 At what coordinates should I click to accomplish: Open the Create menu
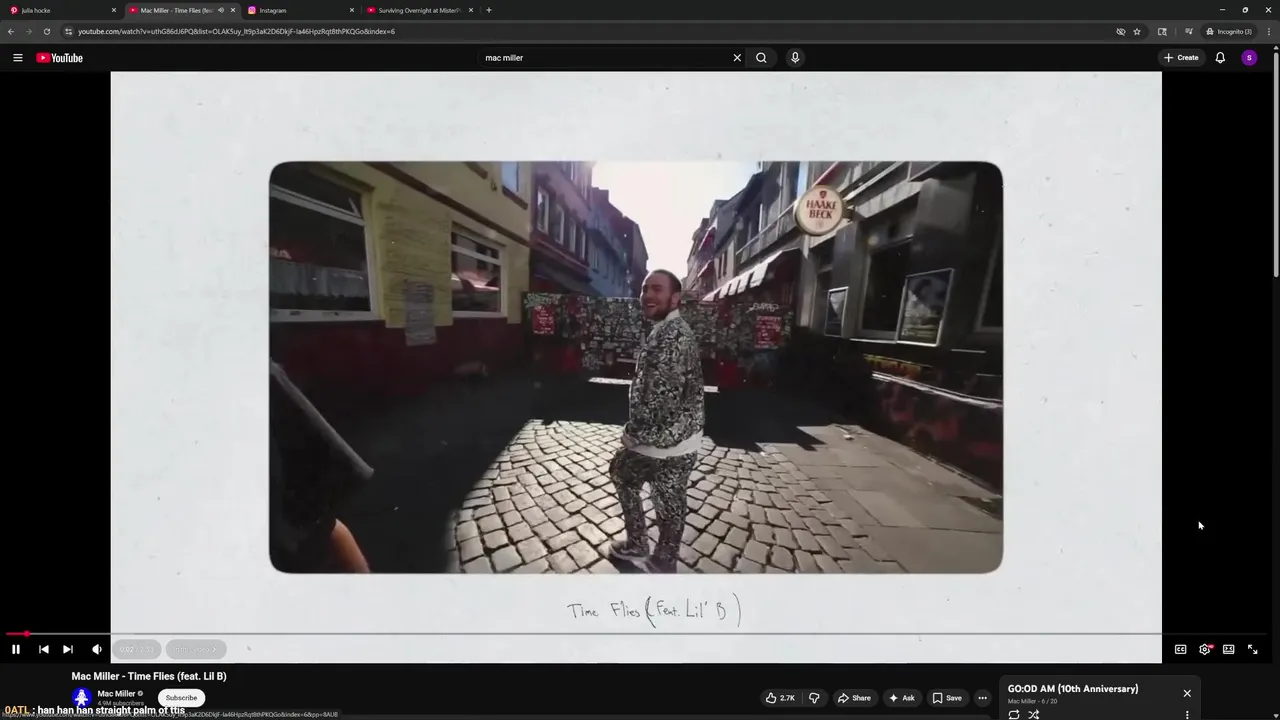click(x=1180, y=58)
